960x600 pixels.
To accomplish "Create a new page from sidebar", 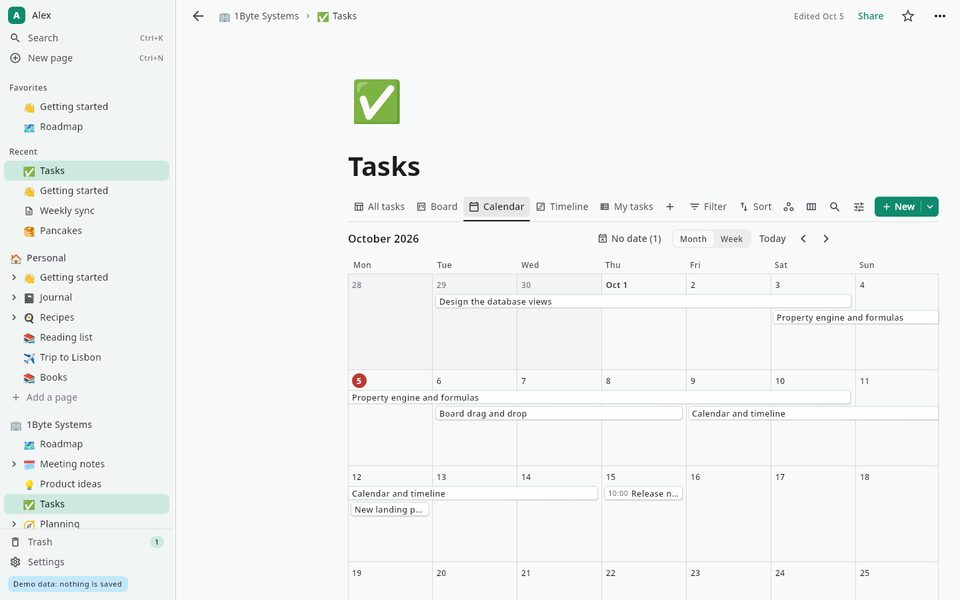I will [x=86, y=58].
